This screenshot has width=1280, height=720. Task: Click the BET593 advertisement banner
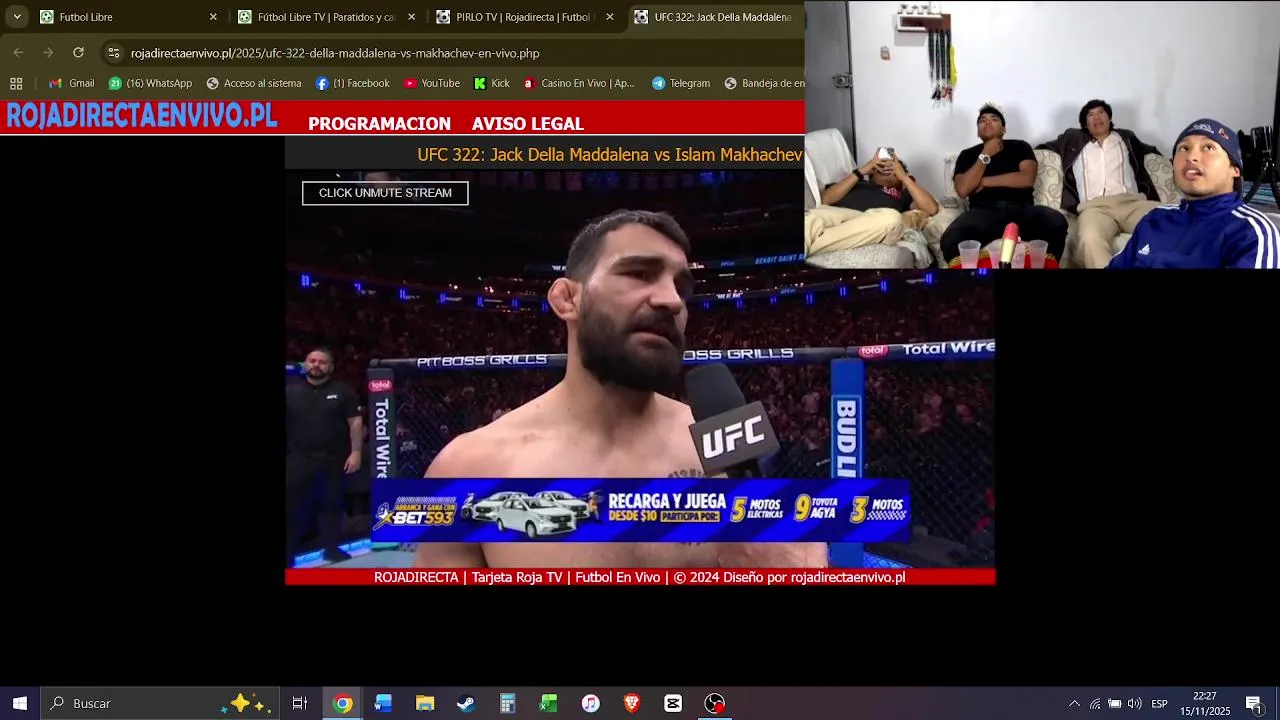[x=640, y=511]
